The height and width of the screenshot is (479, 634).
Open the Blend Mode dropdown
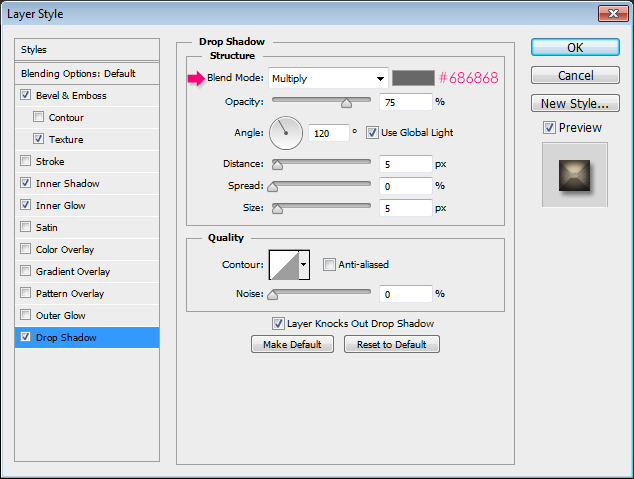(328, 78)
